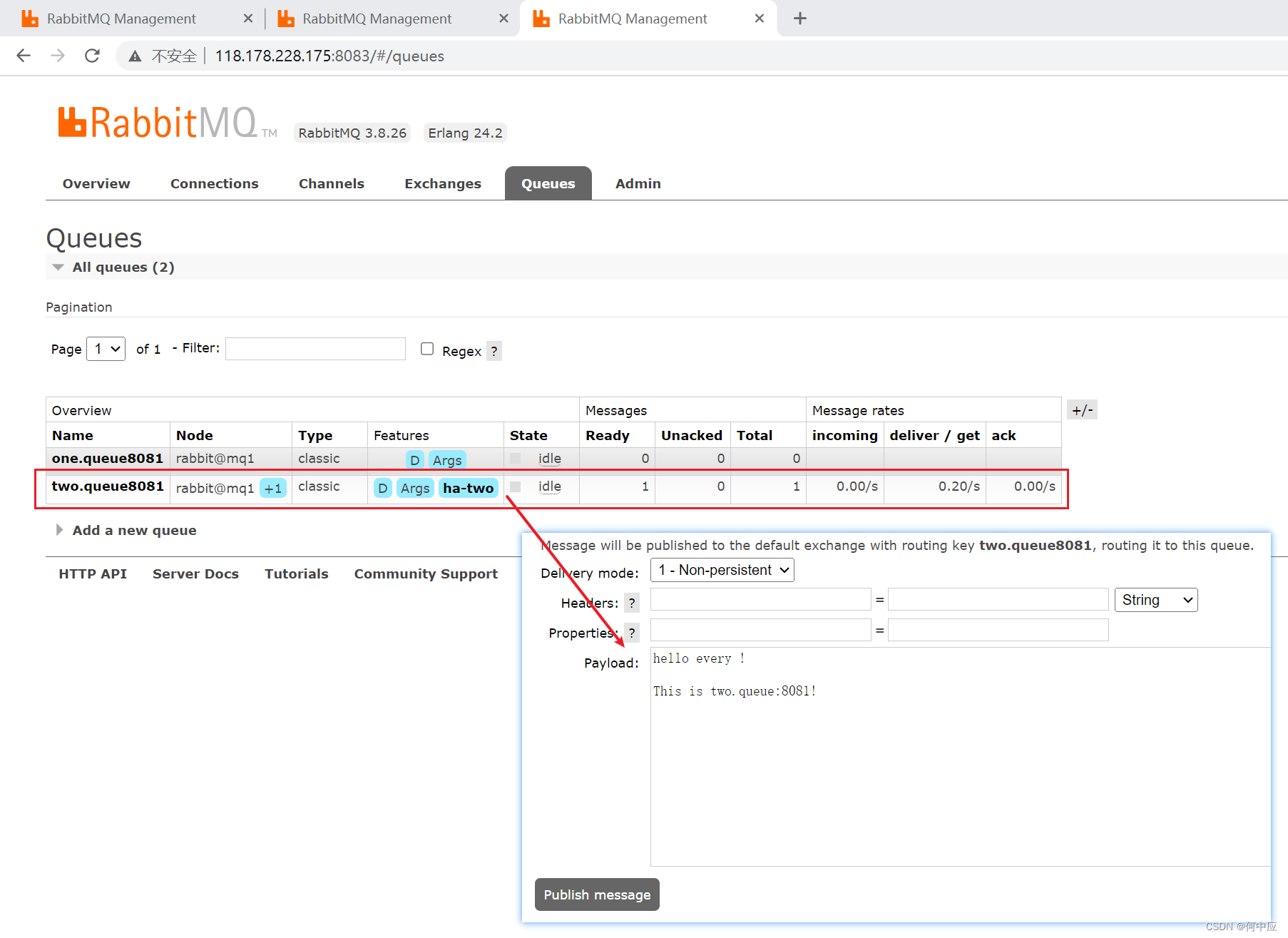Sort by the ack column header
The height and width of the screenshot is (938, 1288).
pos(1003,435)
